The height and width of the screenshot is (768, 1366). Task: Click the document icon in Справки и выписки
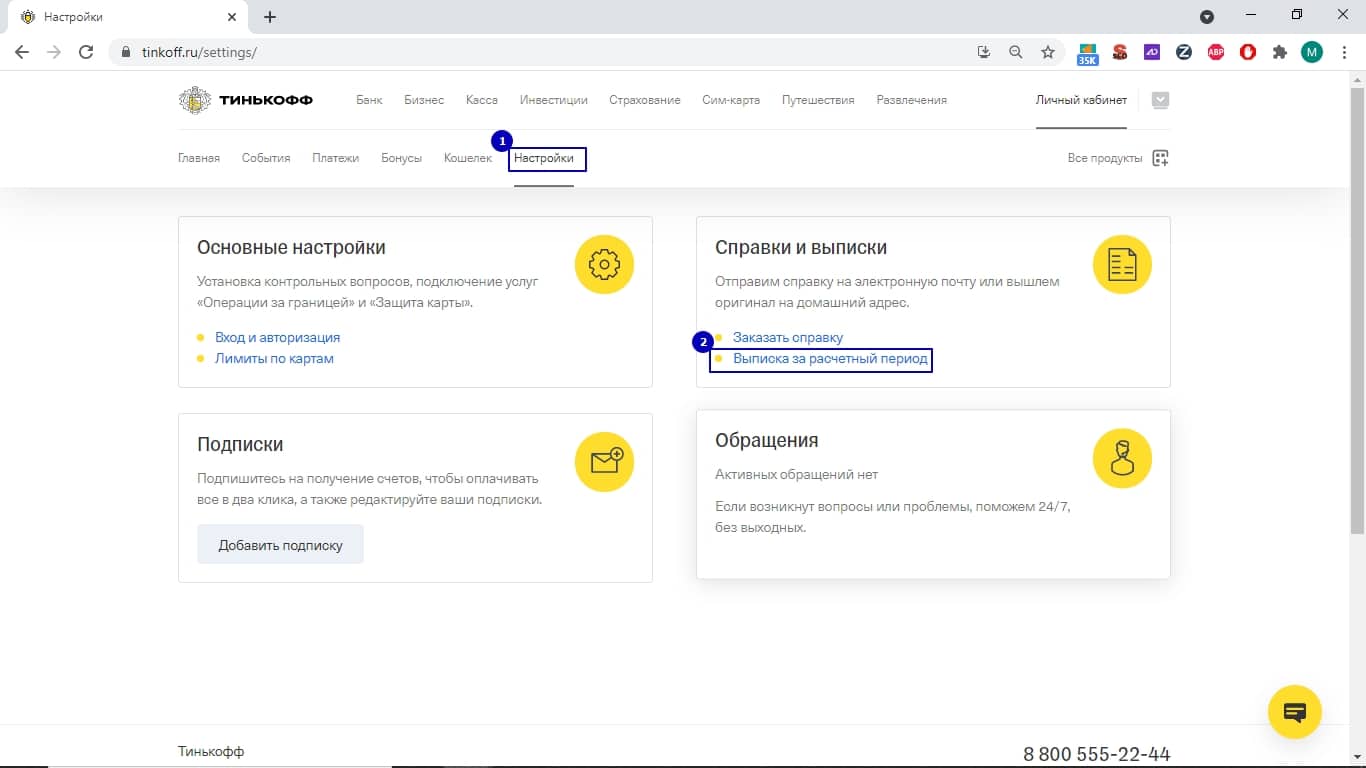pos(1122,265)
